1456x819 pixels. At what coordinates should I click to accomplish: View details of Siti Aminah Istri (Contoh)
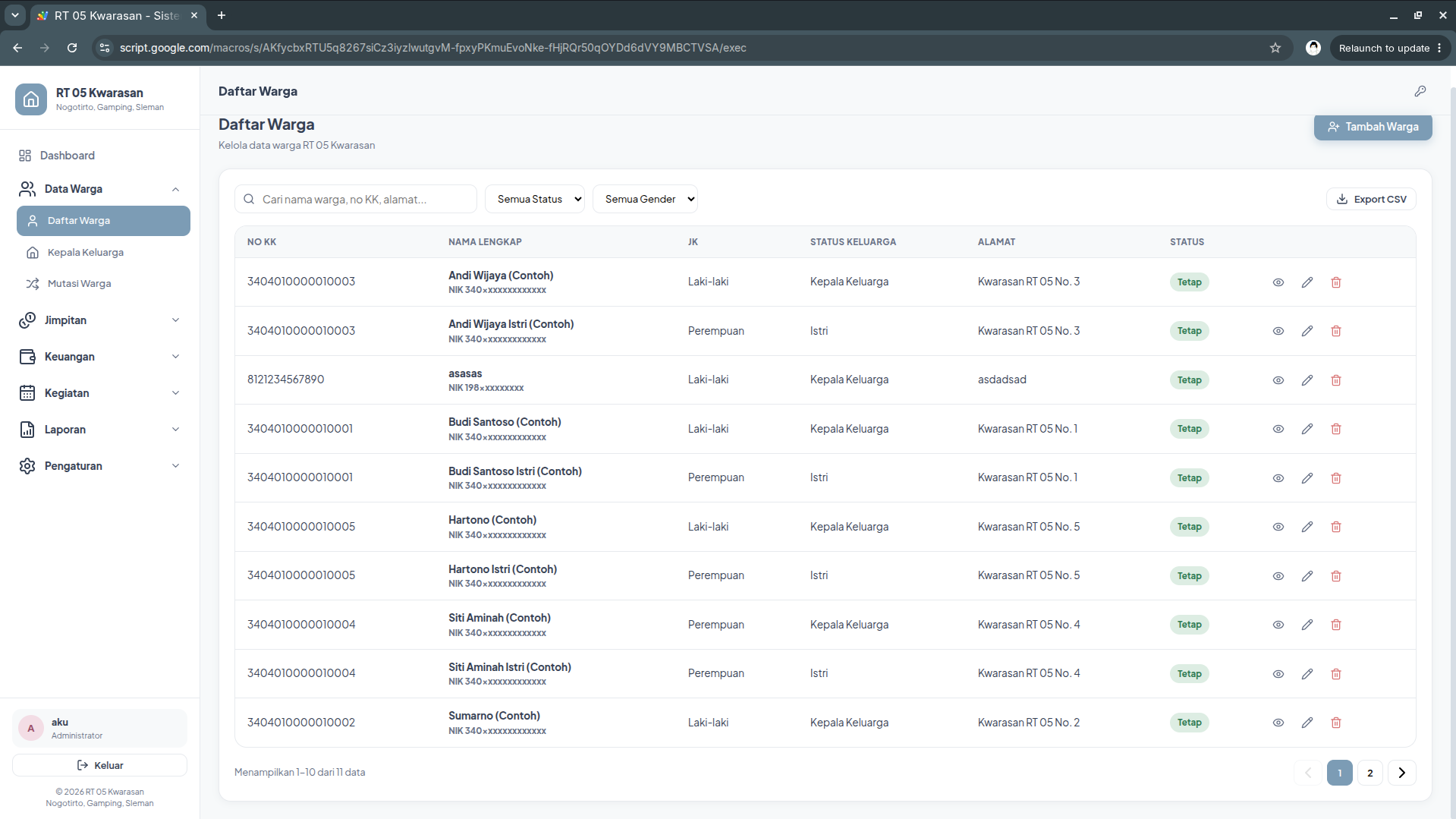1278,674
